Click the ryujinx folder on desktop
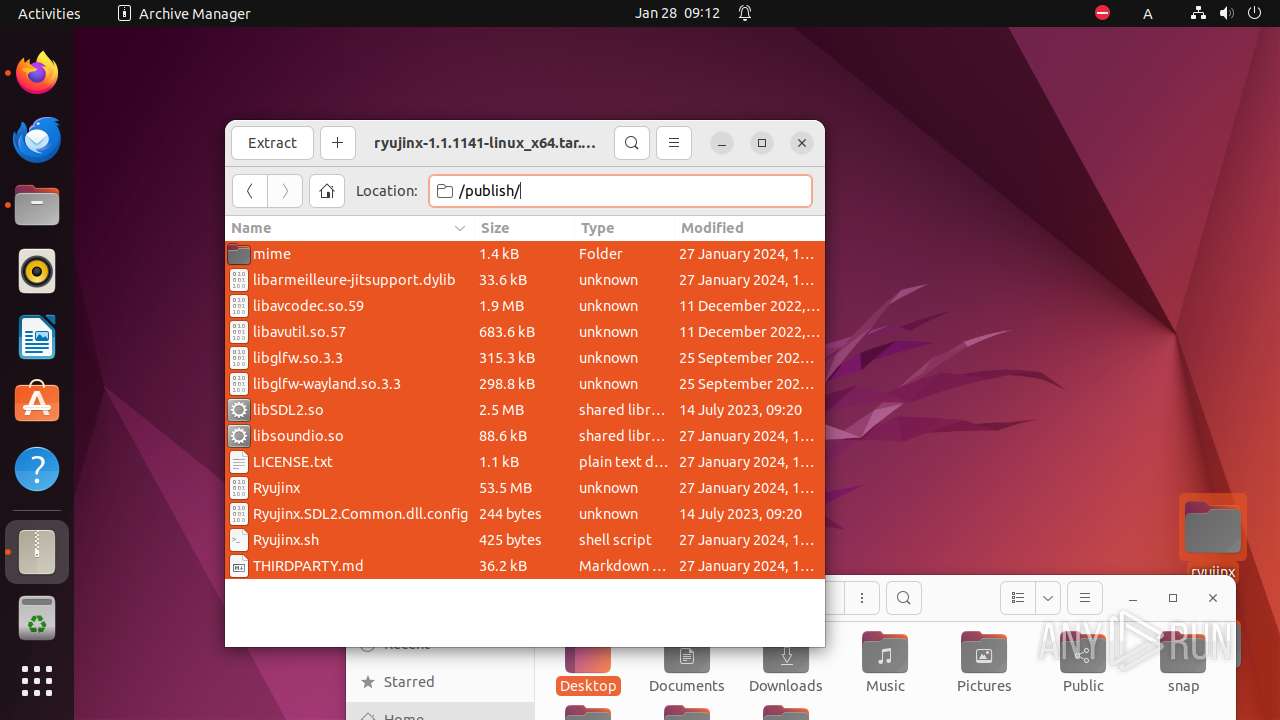This screenshot has height=720, width=1280. (1212, 535)
